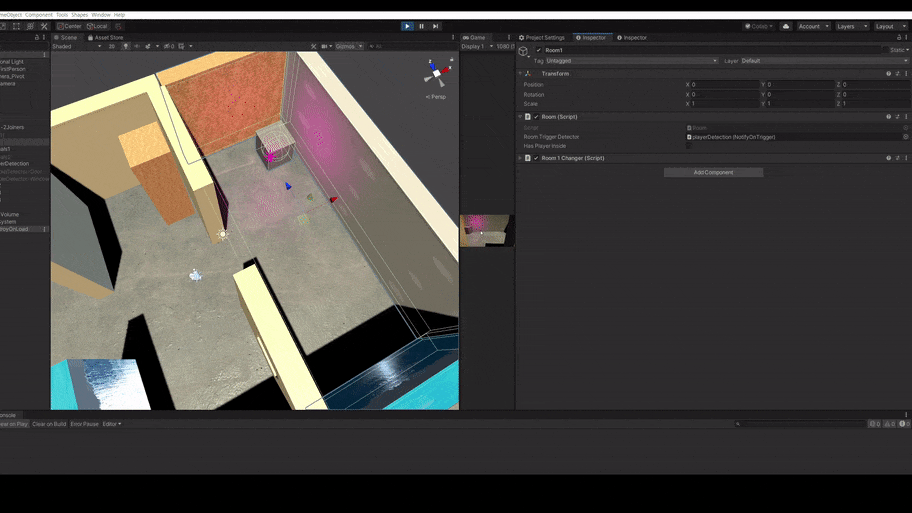The height and width of the screenshot is (513, 912).
Task: Click the Scale Z field
Action: (876, 104)
